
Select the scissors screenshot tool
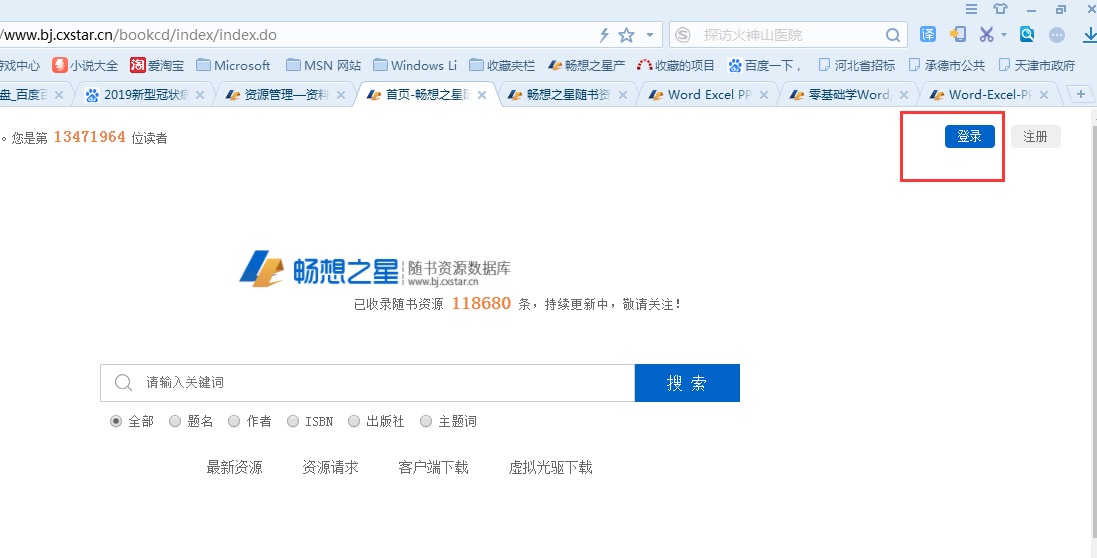[986, 34]
